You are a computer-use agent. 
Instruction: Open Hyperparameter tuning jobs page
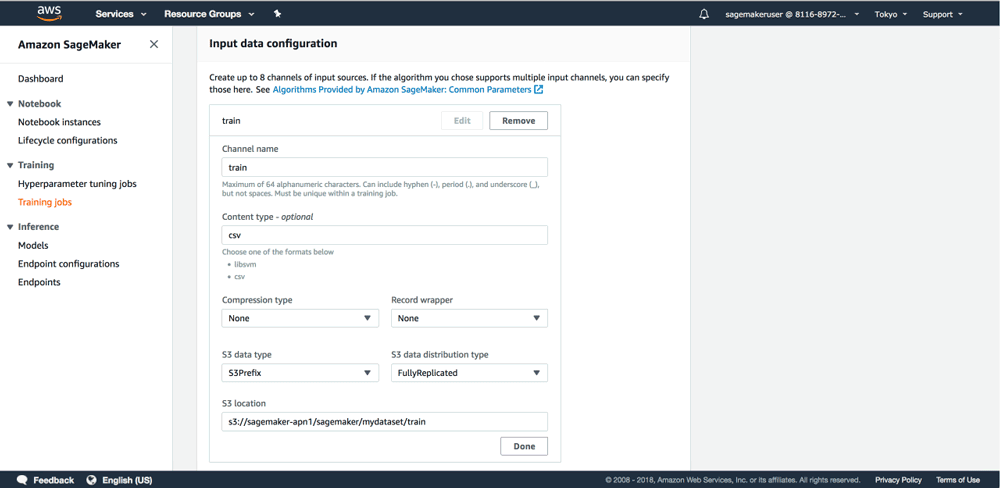(77, 184)
